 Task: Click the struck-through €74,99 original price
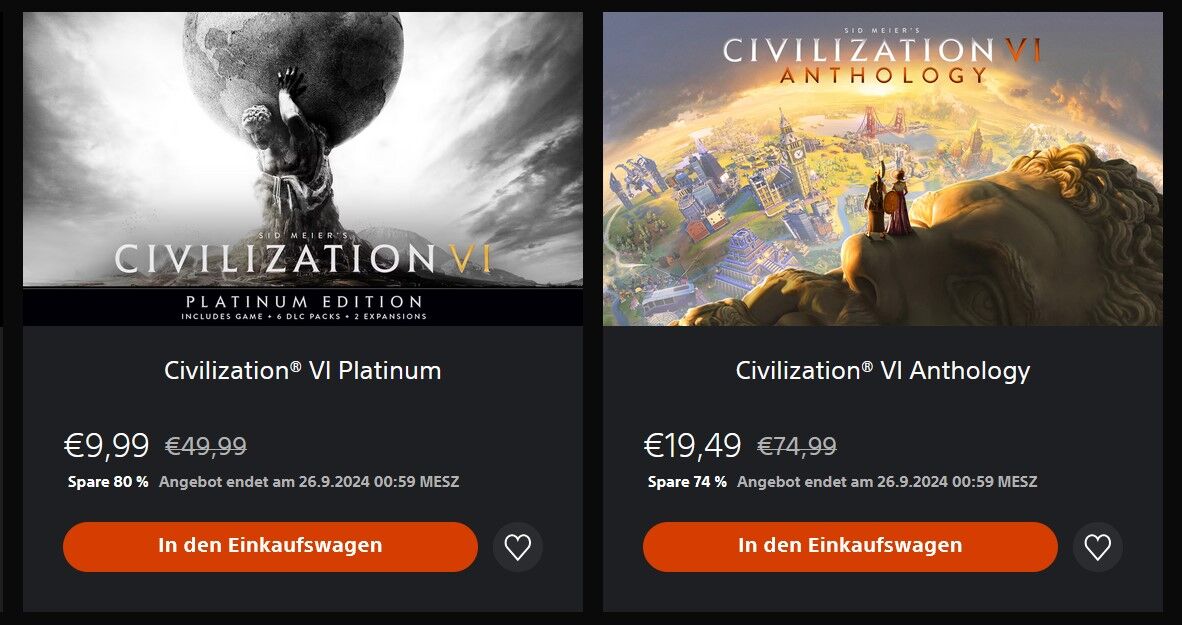pos(796,446)
